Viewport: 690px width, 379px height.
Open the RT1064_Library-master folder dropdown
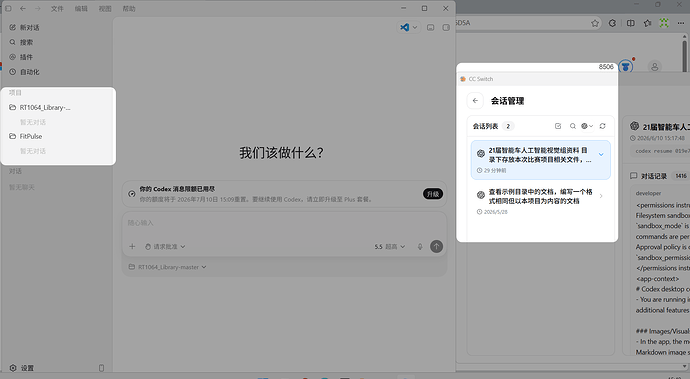tap(167, 267)
